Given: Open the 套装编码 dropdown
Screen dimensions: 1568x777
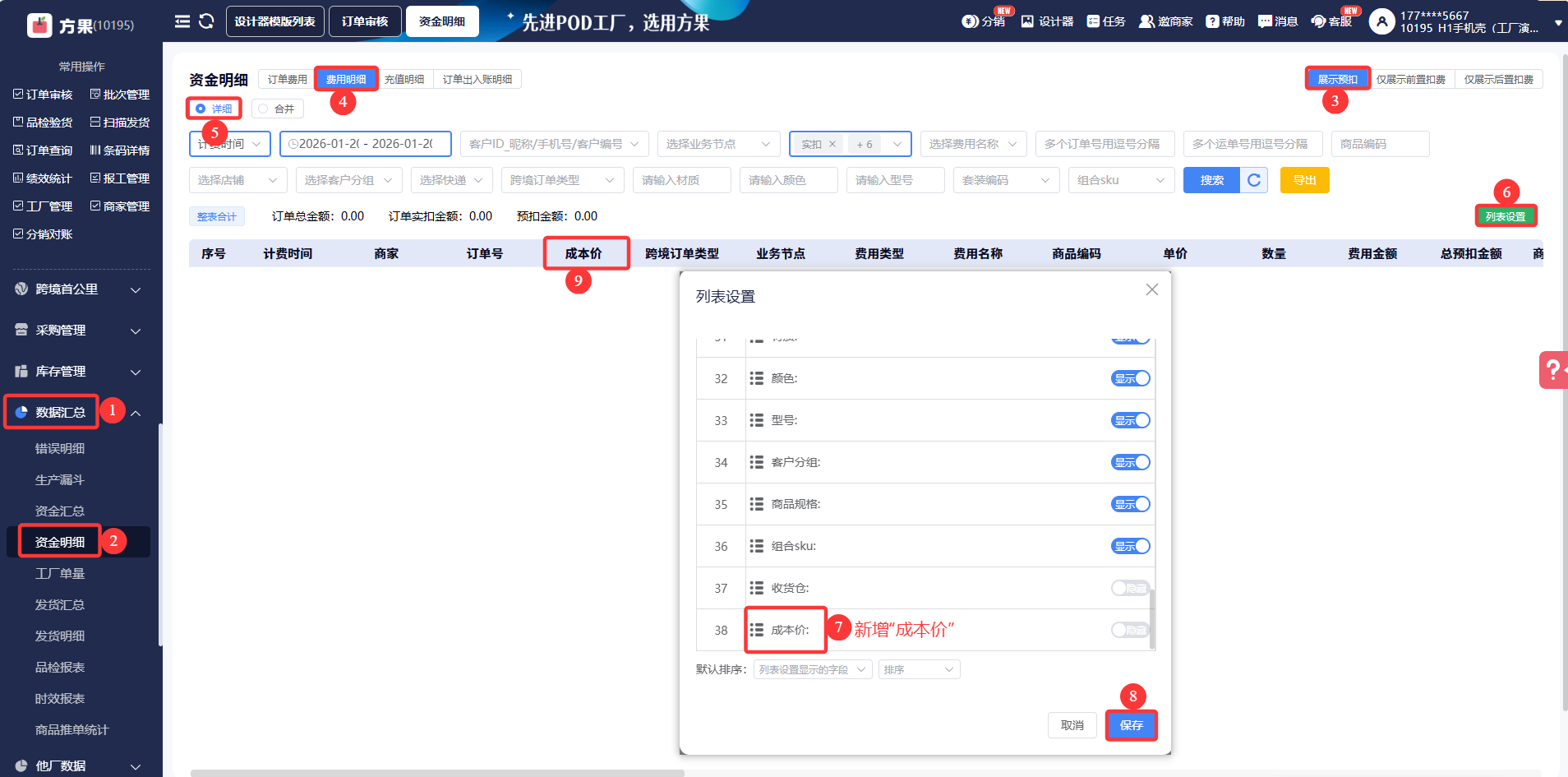Looking at the screenshot, I should (1007, 180).
